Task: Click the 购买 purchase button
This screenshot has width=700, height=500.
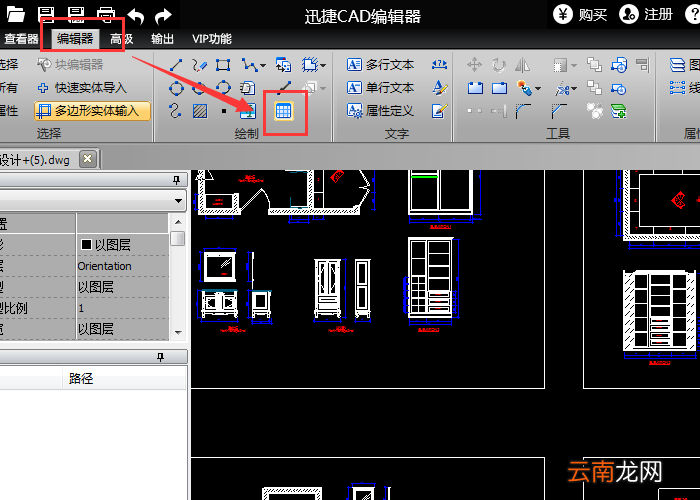Action: point(580,15)
